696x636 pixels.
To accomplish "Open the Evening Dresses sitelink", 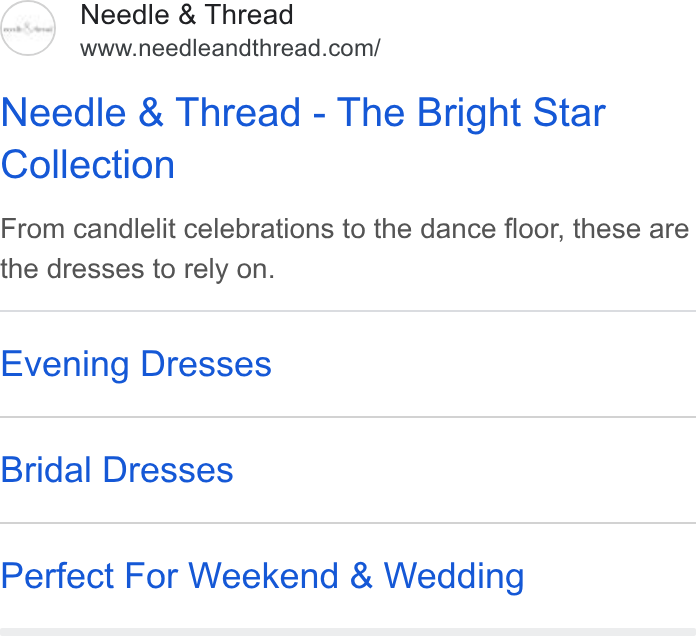I will pyautogui.click(x=136, y=364).
